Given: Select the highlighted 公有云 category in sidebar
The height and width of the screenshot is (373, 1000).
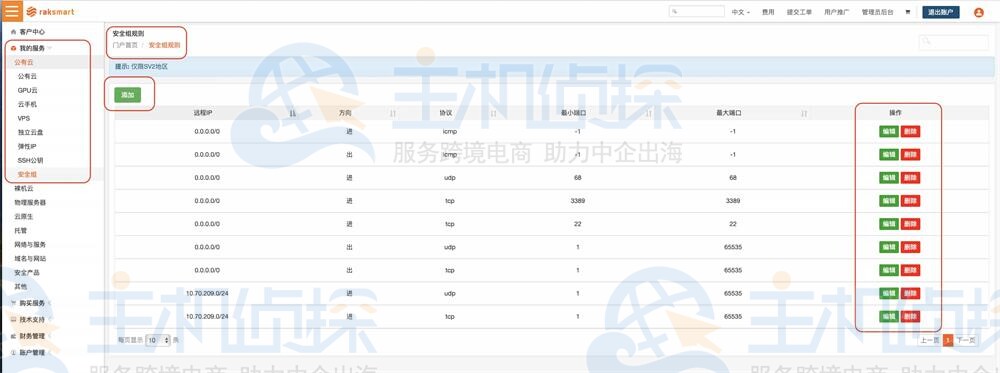Looking at the screenshot, I should pos(24,62).
